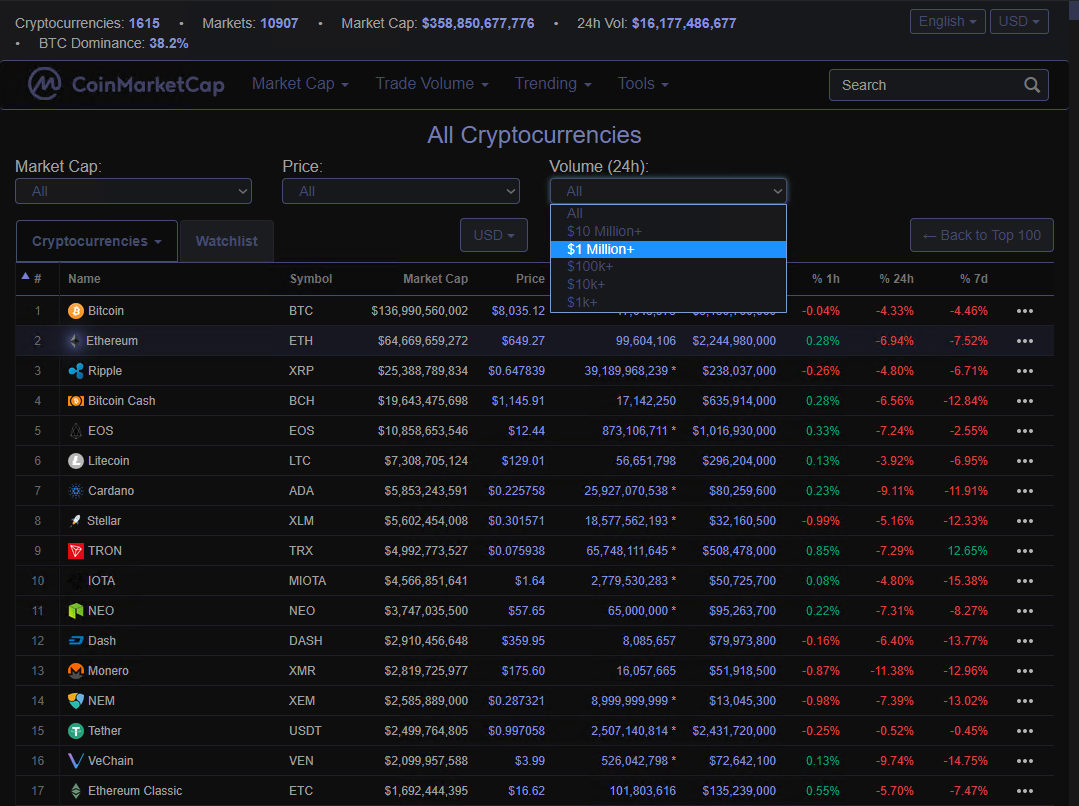The width and height of the screenshot is (1079, 806).
Task: Select the $1k+ volume option
Action: point(668,302)
